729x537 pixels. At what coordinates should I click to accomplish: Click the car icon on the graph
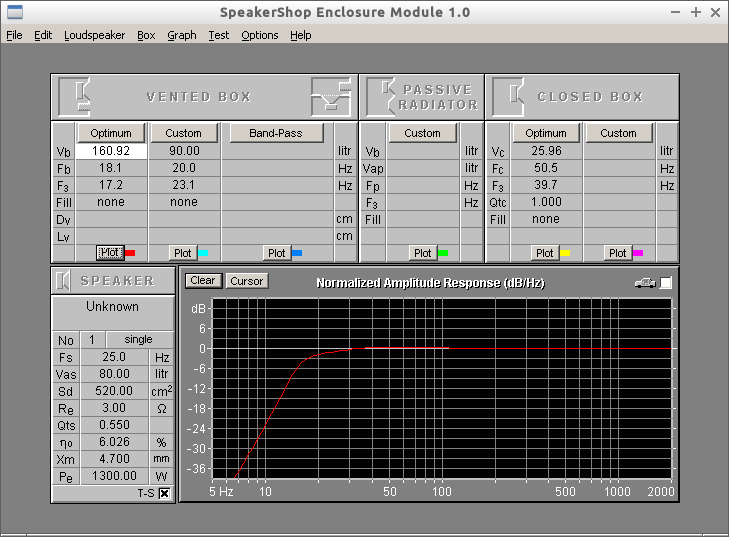tap(644, 283)
